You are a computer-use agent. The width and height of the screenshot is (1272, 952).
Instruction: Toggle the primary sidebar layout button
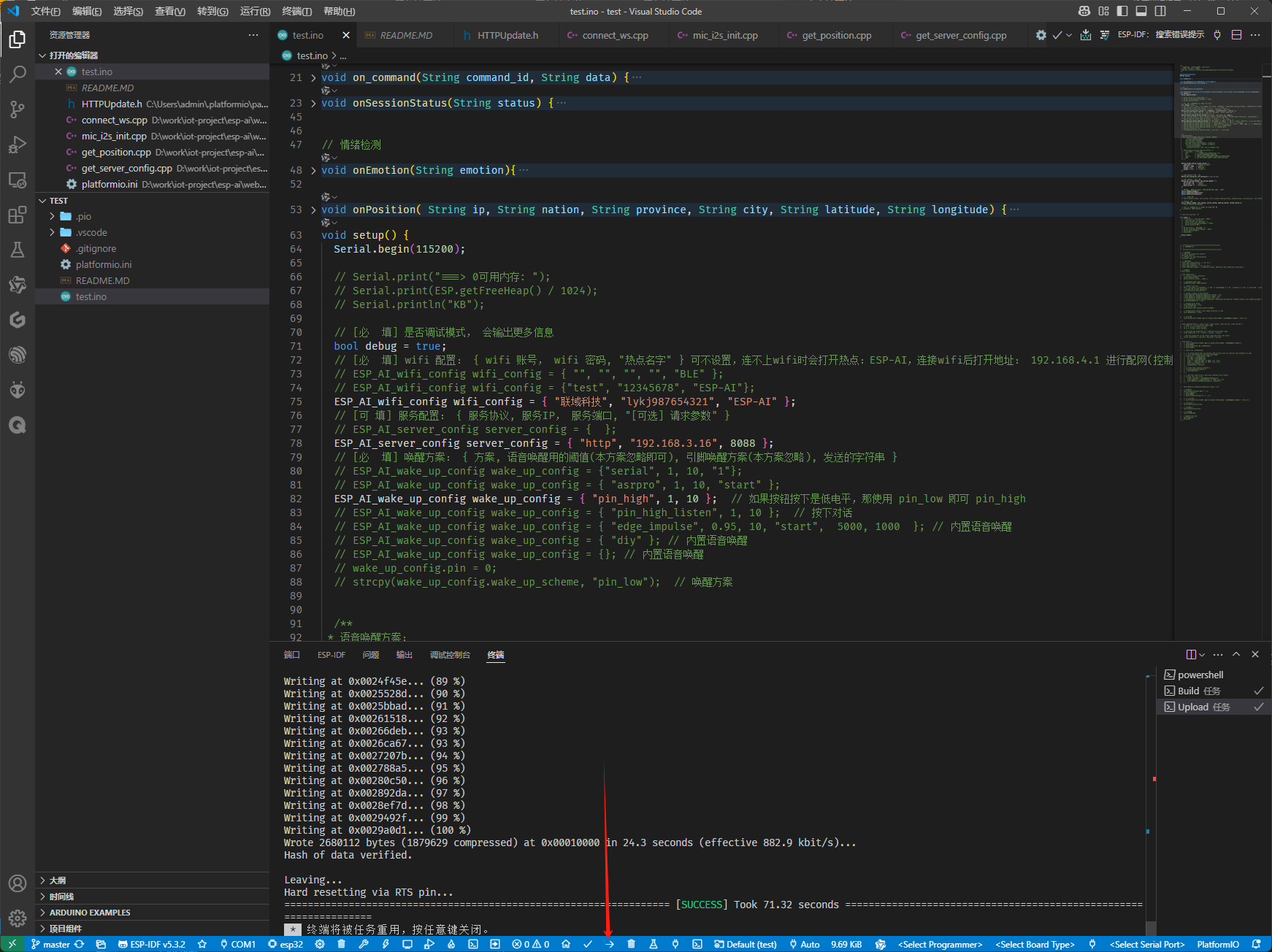point(1122,11)
